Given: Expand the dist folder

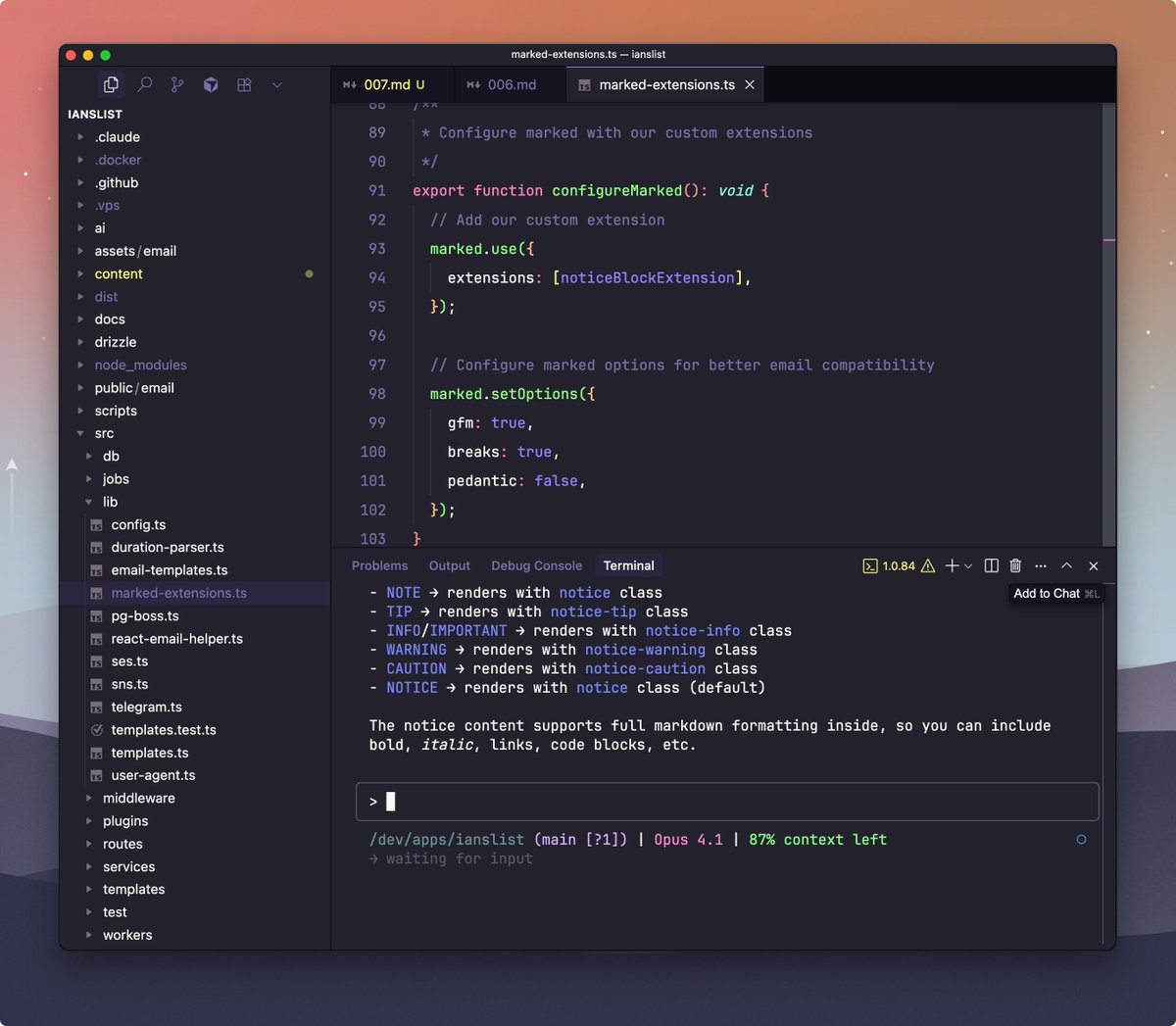Looking at the screenshot, I should tap(194, 297).
